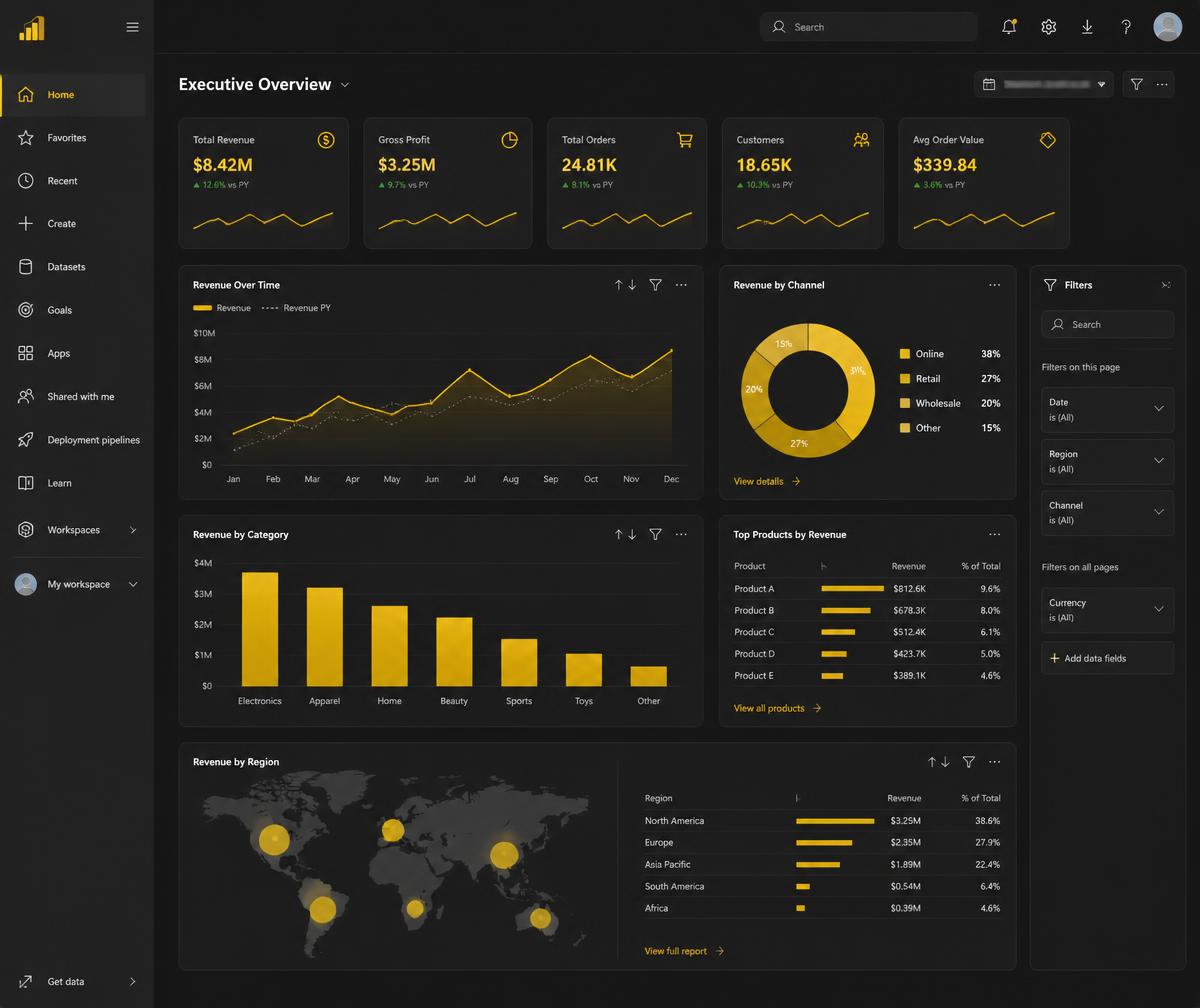
Task: Click the sort arrows on Revenue Over Time
Action: pyautogui.click(x=626, y=285)
